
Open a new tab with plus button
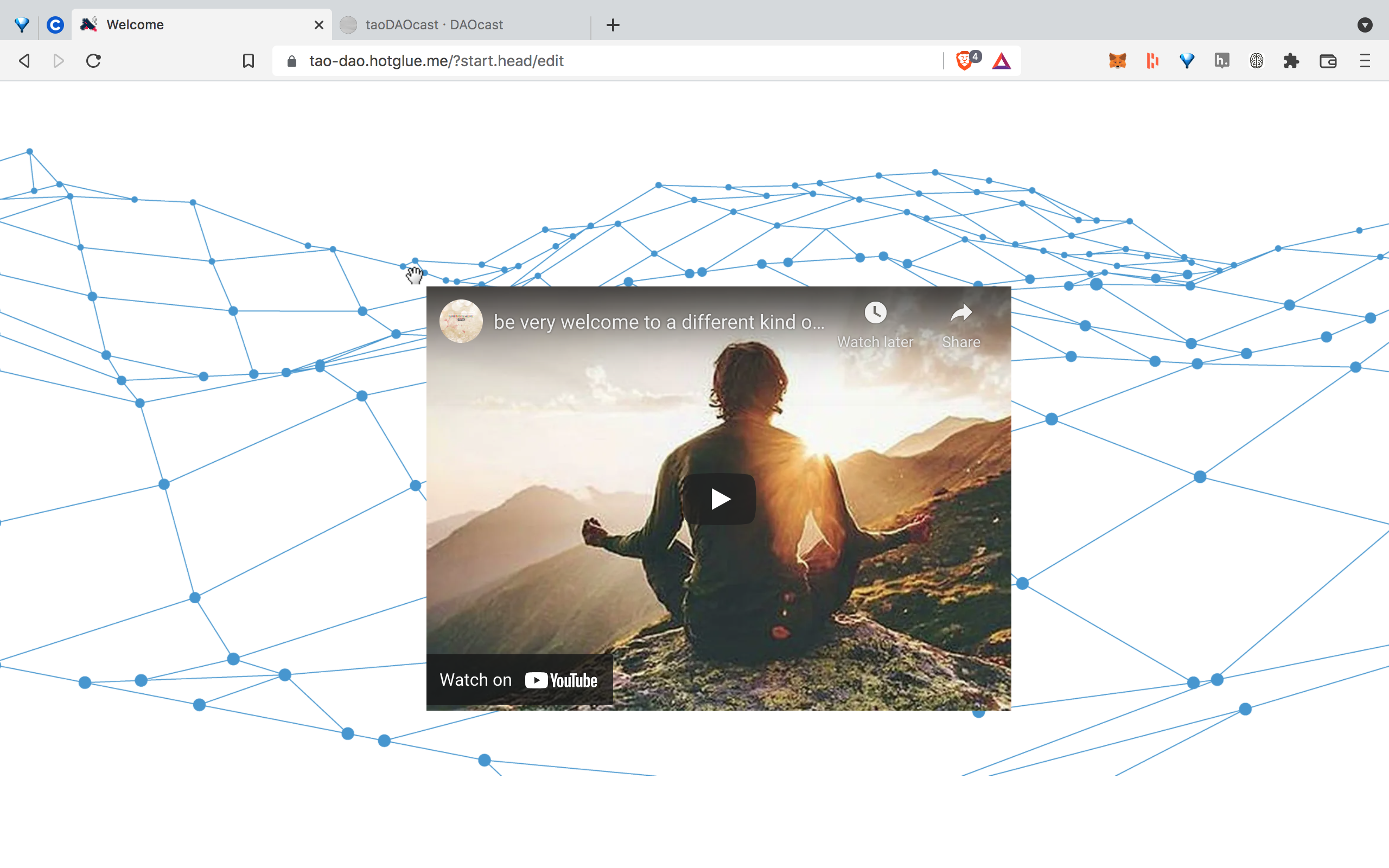[613, 25]
